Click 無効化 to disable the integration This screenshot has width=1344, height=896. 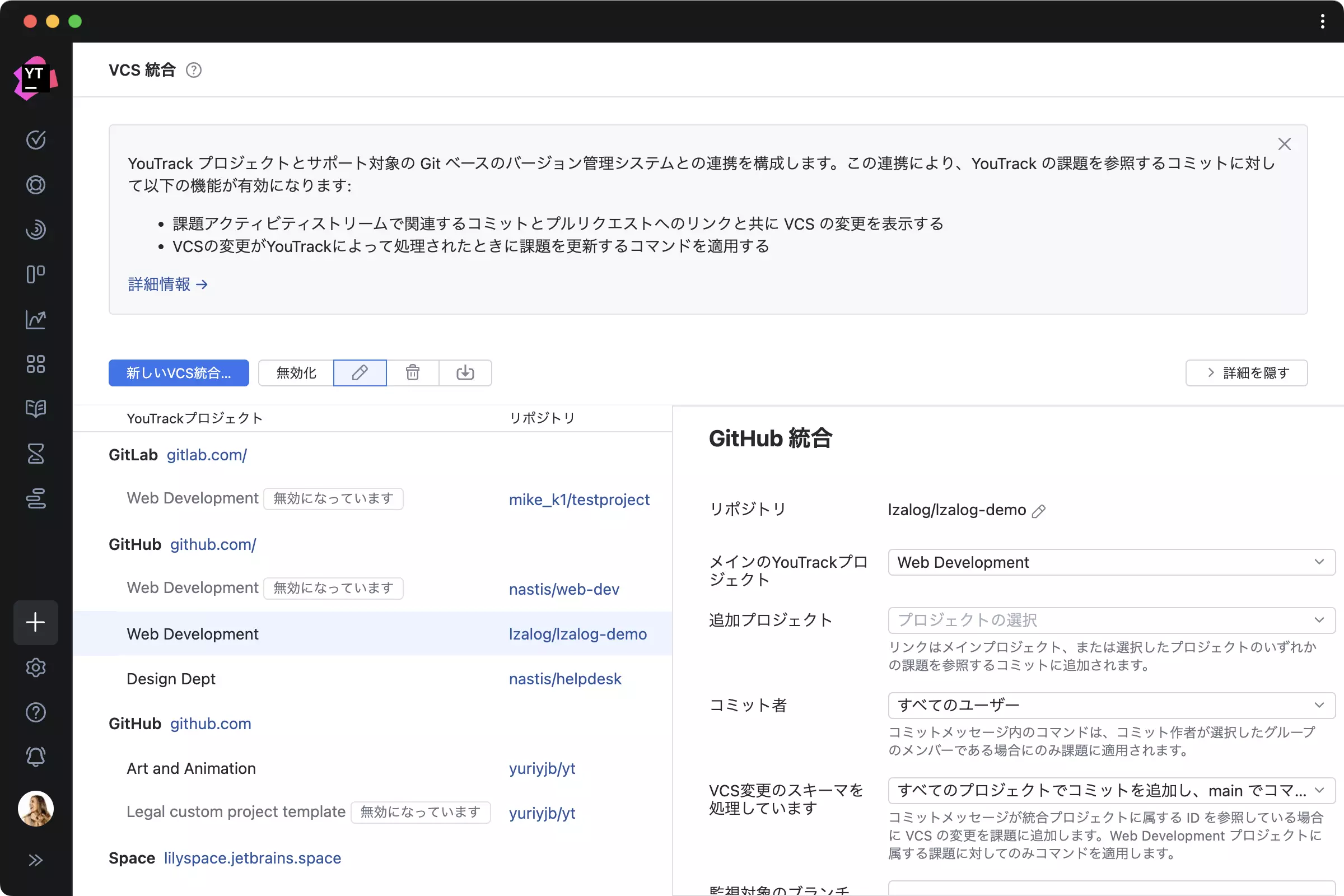[x=296, y=372]
